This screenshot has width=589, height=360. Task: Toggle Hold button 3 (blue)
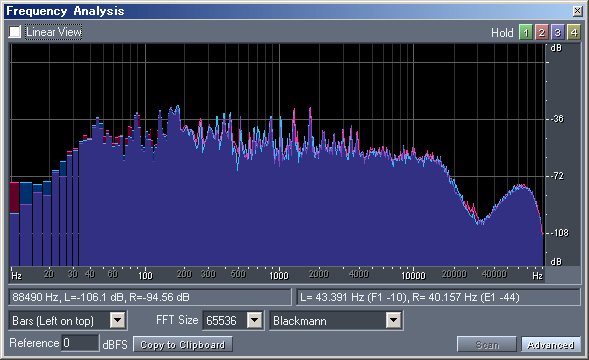coord(557,32)
